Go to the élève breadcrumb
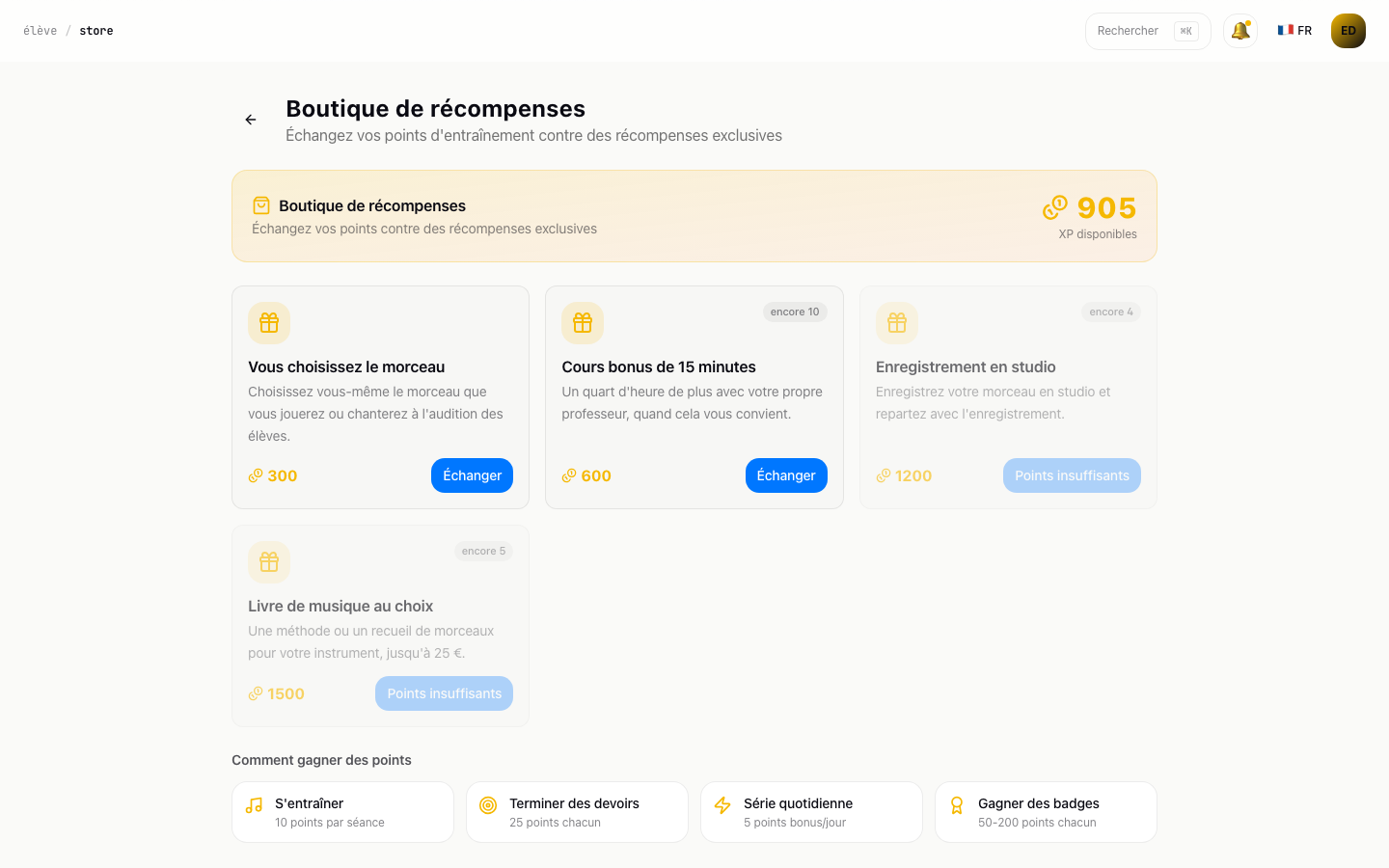Image resolution: width=1389 pixels, height=868 pixels. point(40,31)
